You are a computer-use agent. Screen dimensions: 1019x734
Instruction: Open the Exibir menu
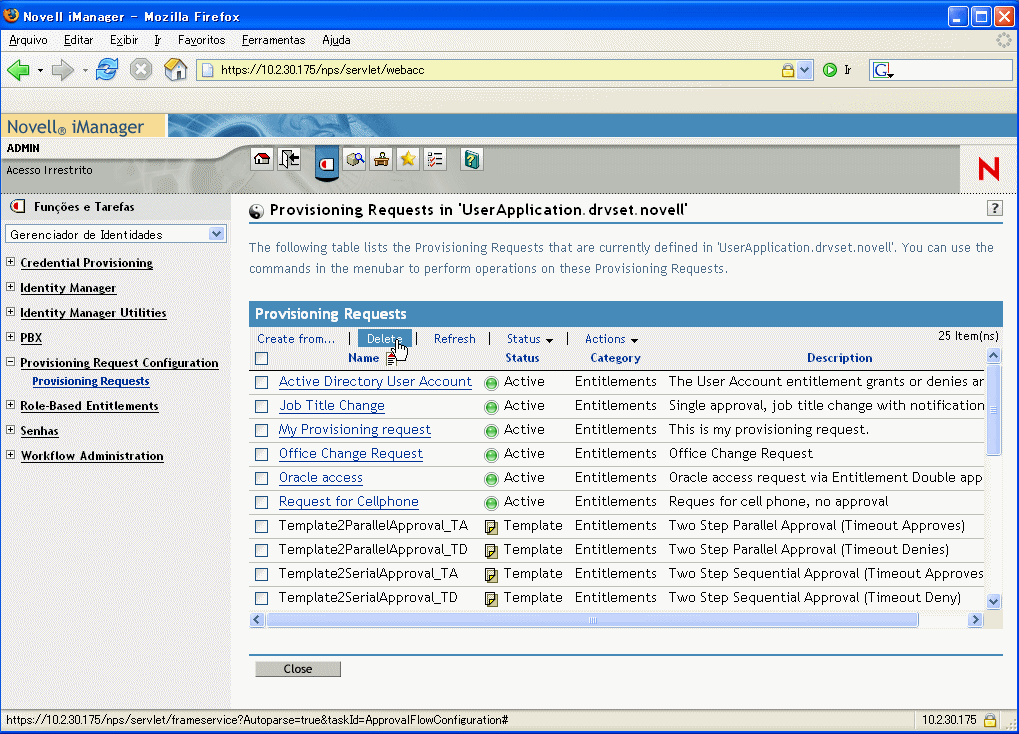[x=123, y=40]
